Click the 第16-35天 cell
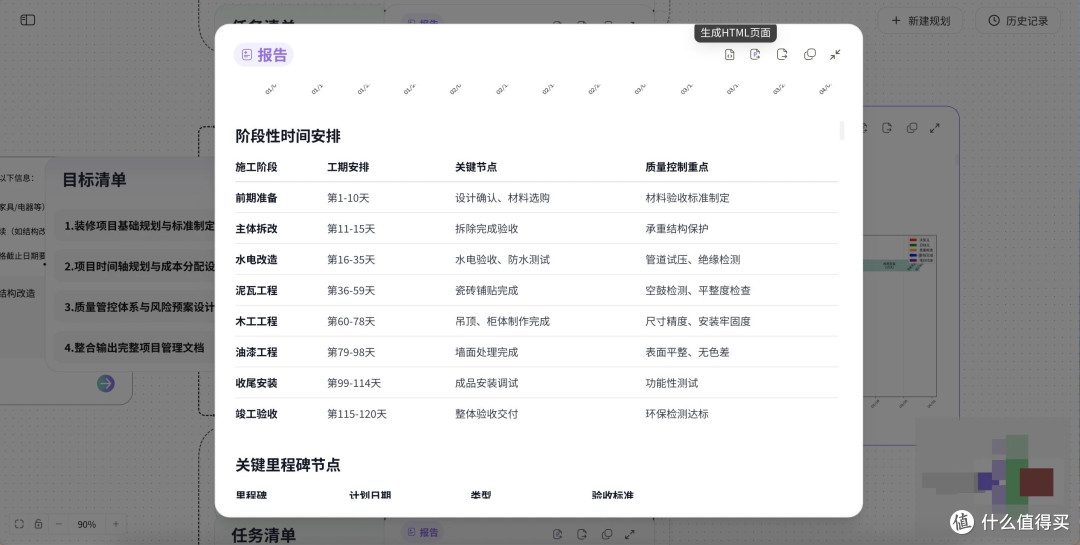 (351, 259)
